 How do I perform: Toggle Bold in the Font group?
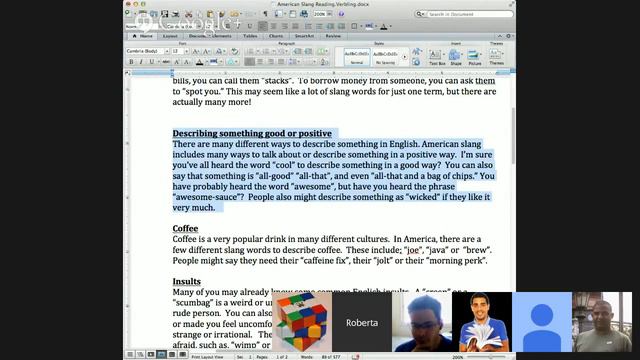pos(131,62)
